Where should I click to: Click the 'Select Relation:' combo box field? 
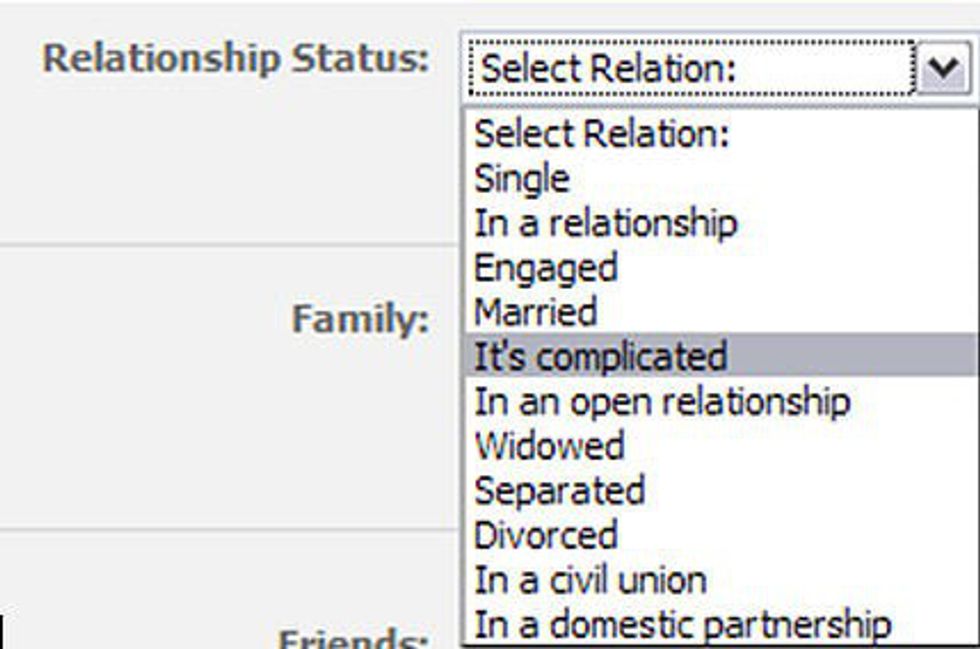pyautogui.click(x=690, y=69)
